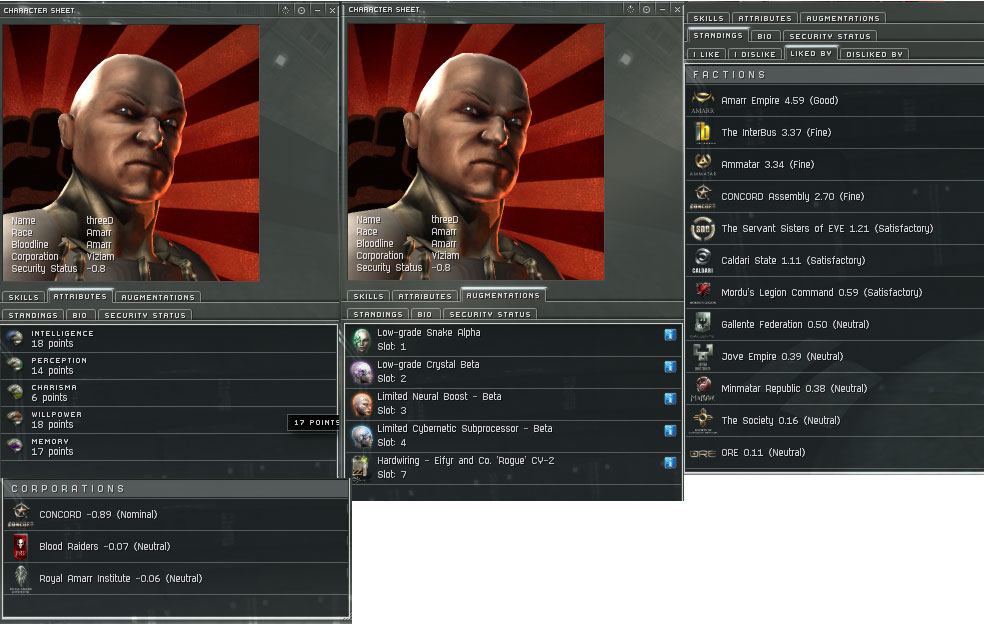Click the Intelligence 18 points row
The image size is (984, 626).
(169, 339)
